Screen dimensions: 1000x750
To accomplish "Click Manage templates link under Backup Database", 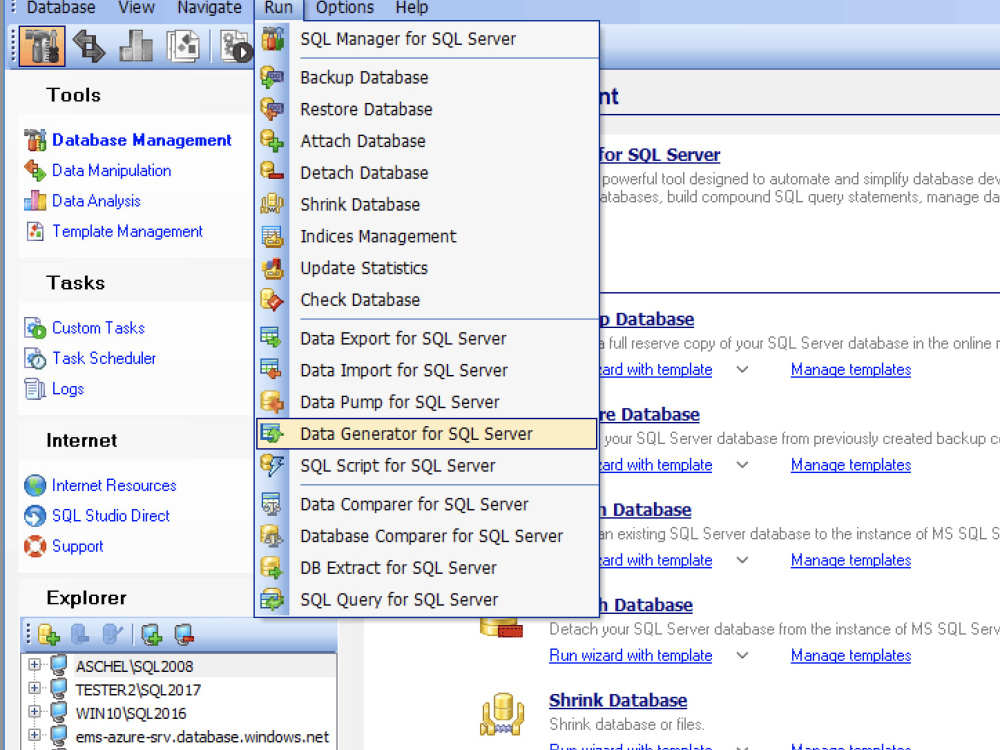I will (851, 369).
